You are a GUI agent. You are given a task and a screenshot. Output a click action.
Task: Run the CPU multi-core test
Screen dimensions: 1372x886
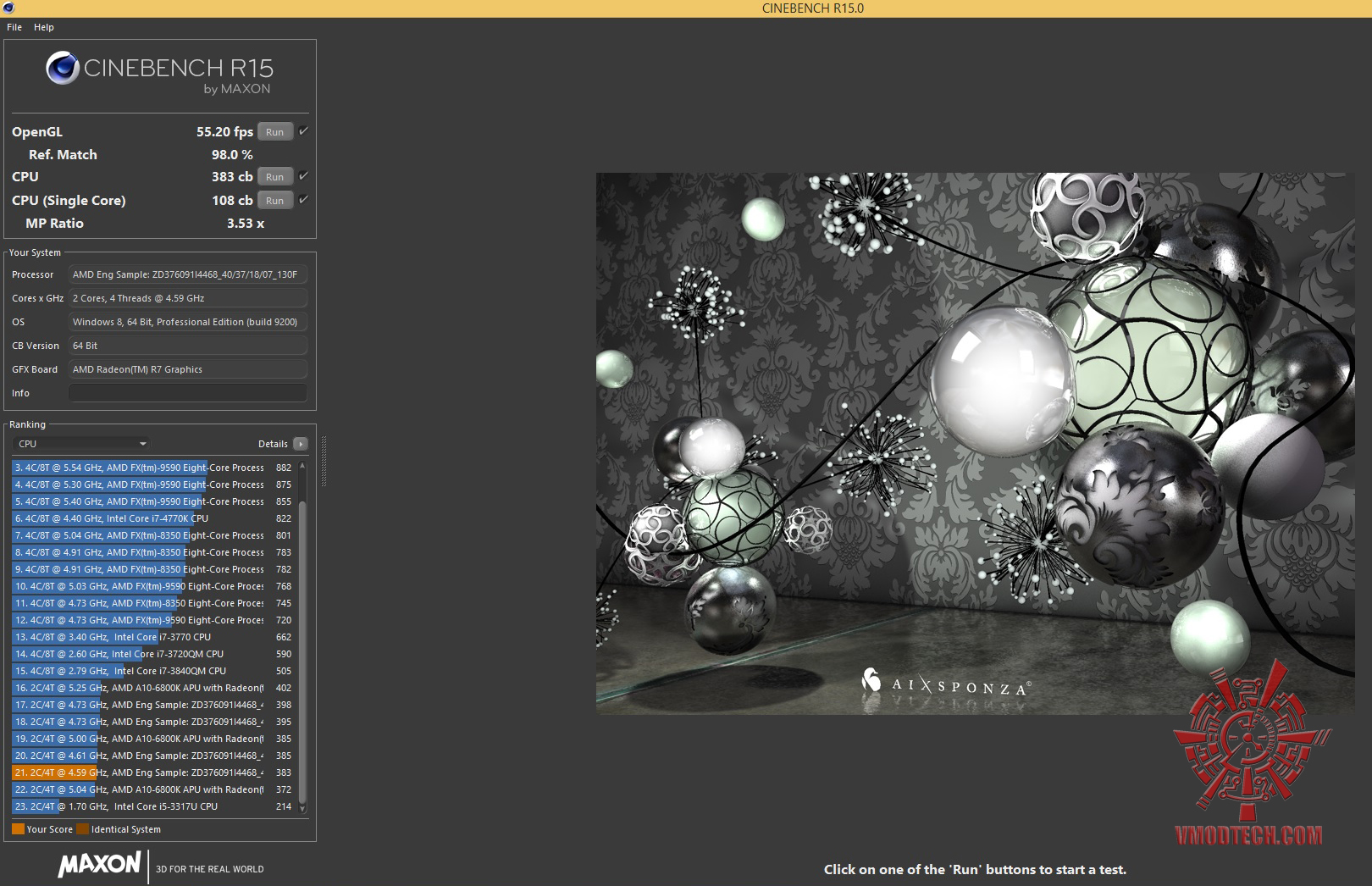click(275, 177)
